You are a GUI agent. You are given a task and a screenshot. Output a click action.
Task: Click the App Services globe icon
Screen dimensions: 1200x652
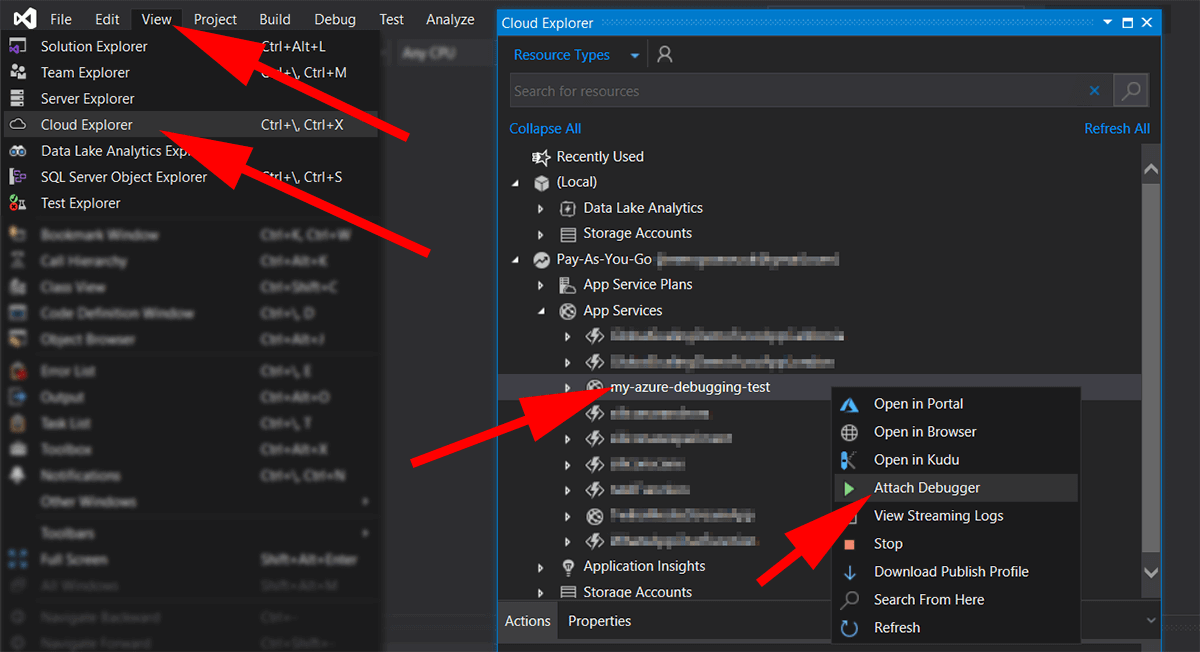coord(567,311)
